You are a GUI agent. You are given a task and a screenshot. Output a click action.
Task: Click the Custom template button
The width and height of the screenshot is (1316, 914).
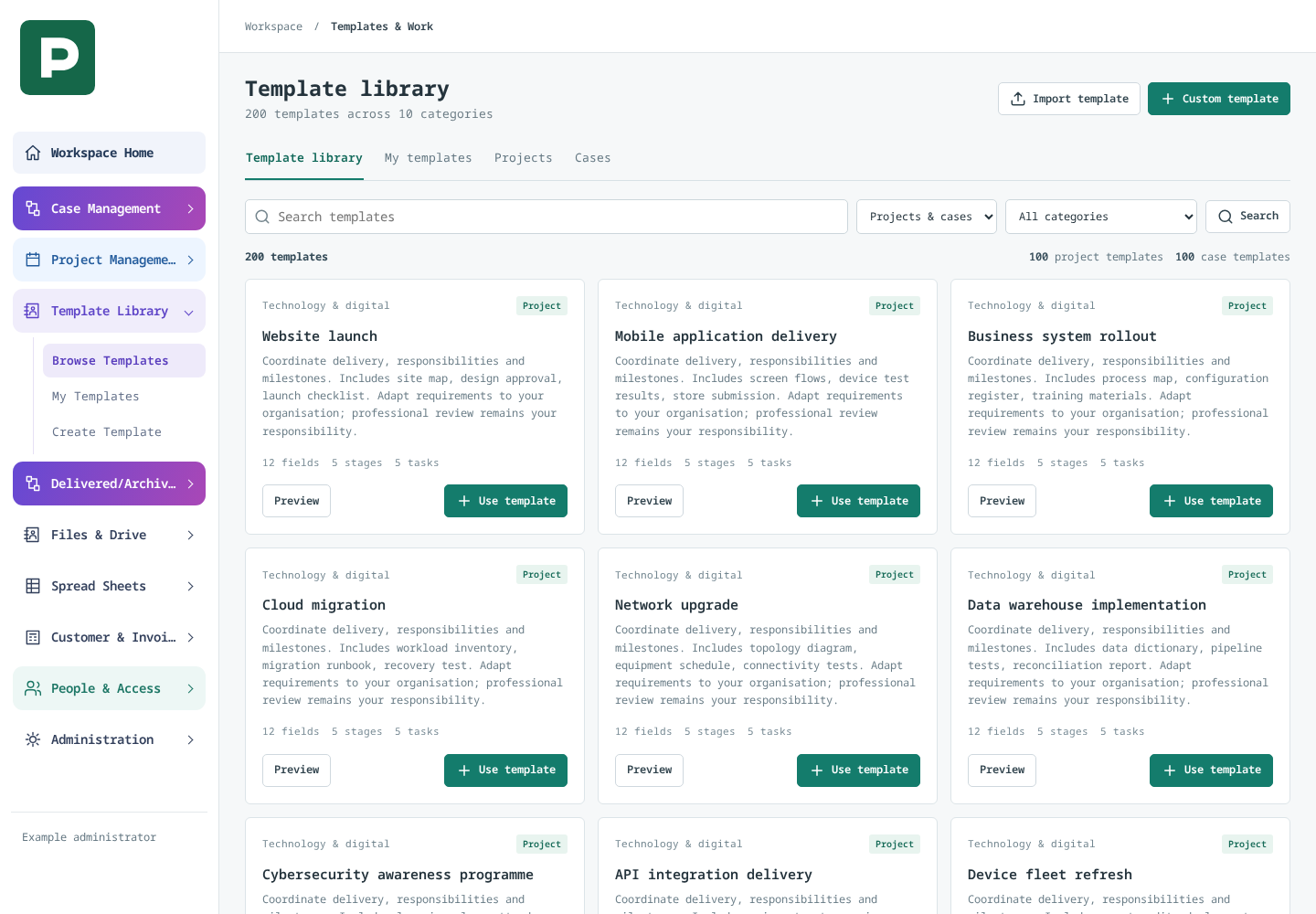(1219, 99)
